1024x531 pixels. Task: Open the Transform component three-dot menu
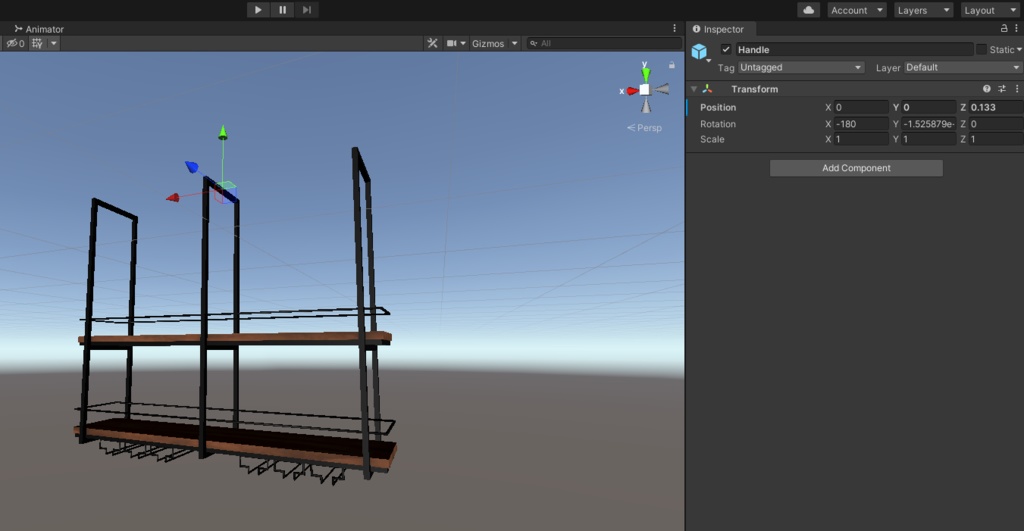(1017, 89)
